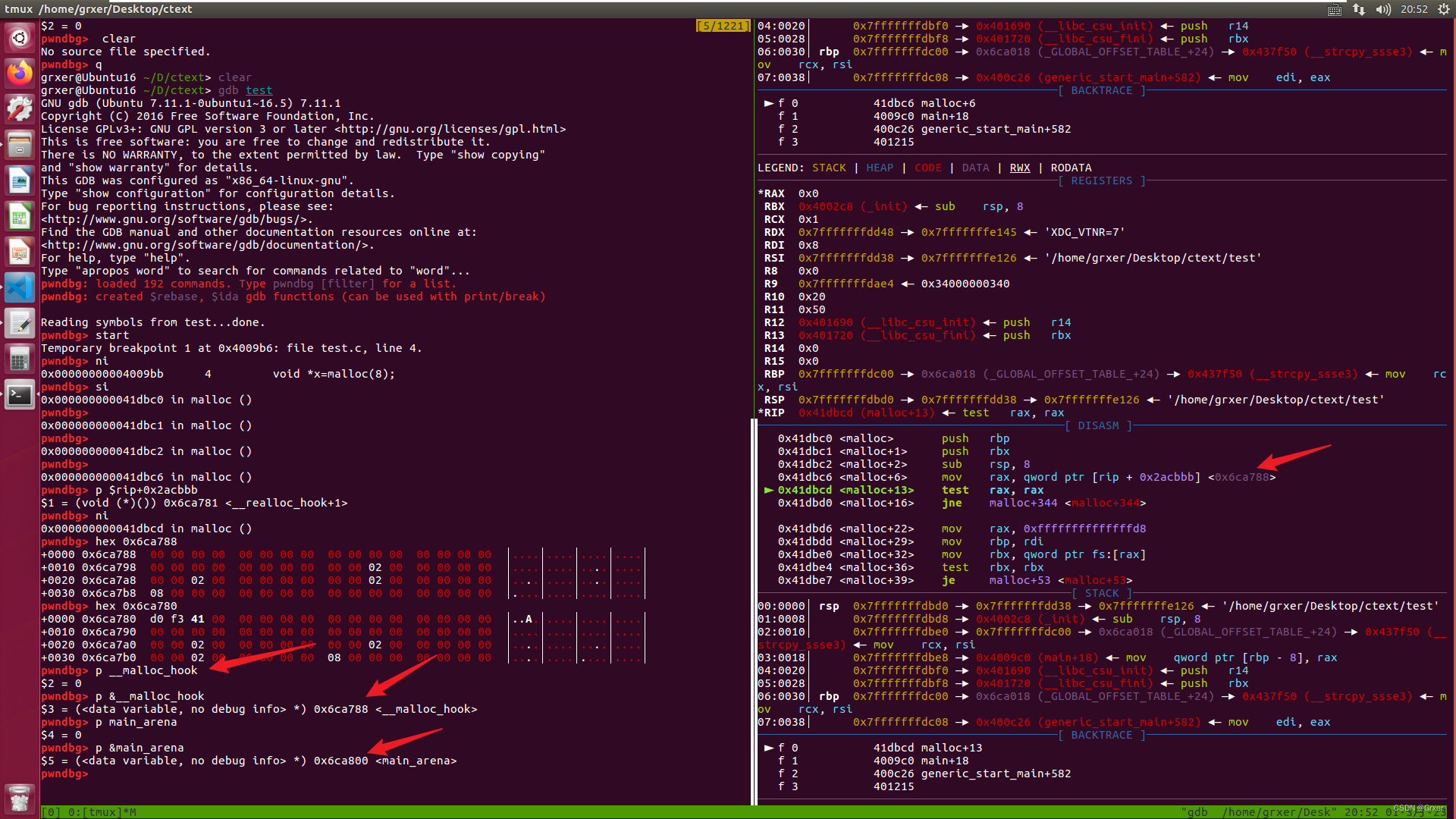The width and height of the screenshot is (1456, 819).
Task: Launch LibreOffice Writer from the dock
Action: coord(20,181)
